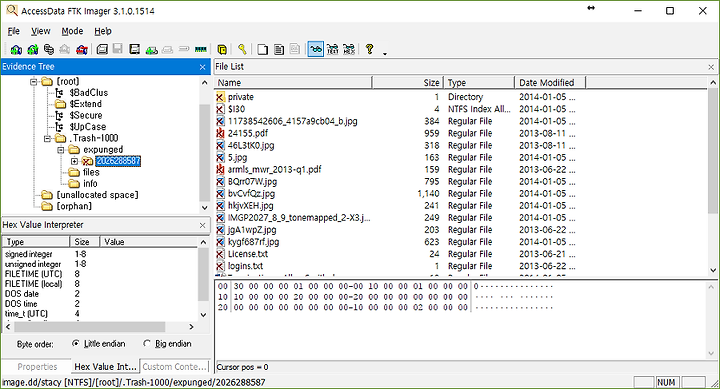Select the Little endian radio button
The width and height of the screenshot is (720, 389).
[76, 343]
